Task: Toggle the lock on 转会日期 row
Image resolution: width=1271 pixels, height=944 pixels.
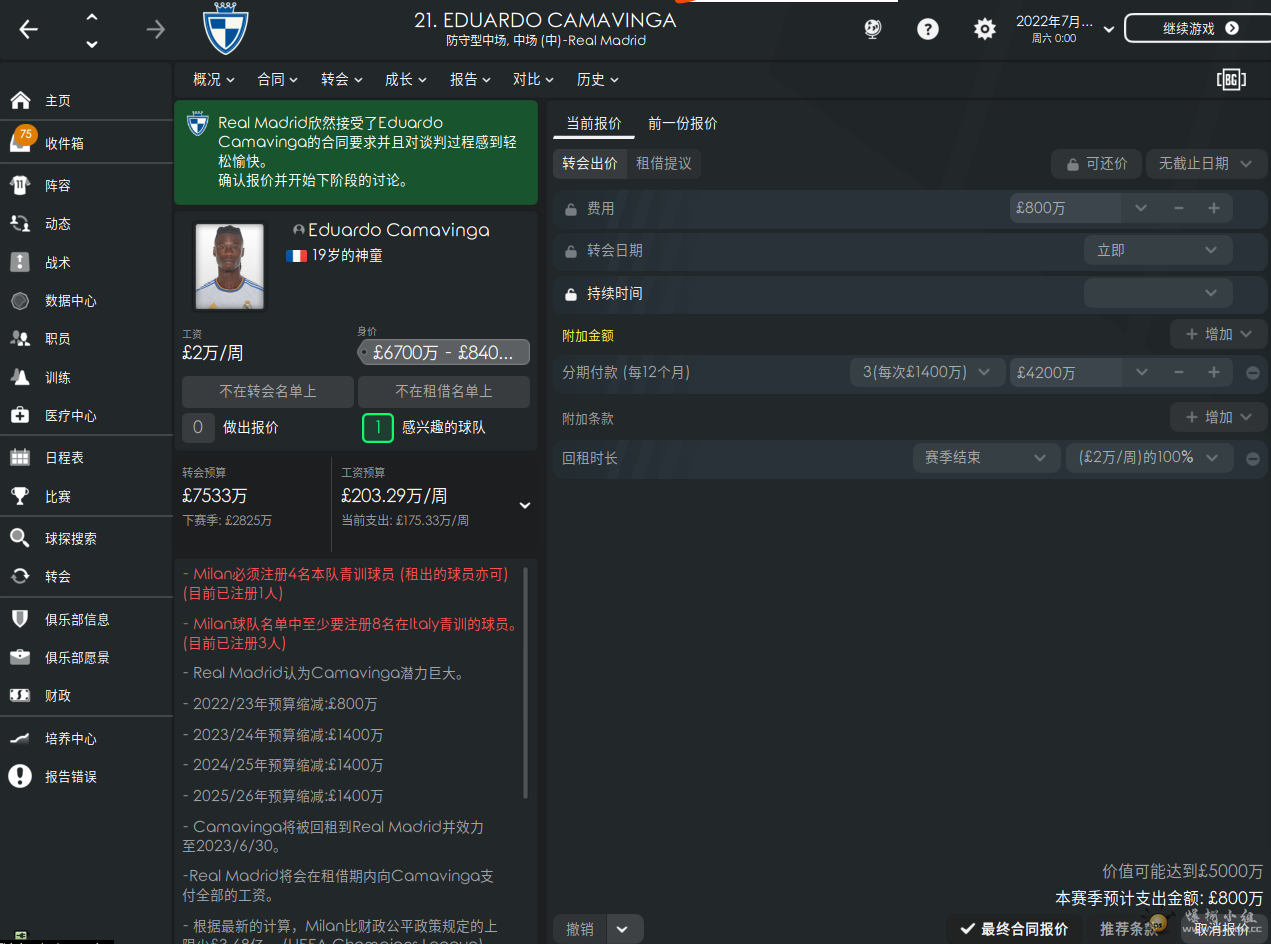Action: [x=571, y=251]
